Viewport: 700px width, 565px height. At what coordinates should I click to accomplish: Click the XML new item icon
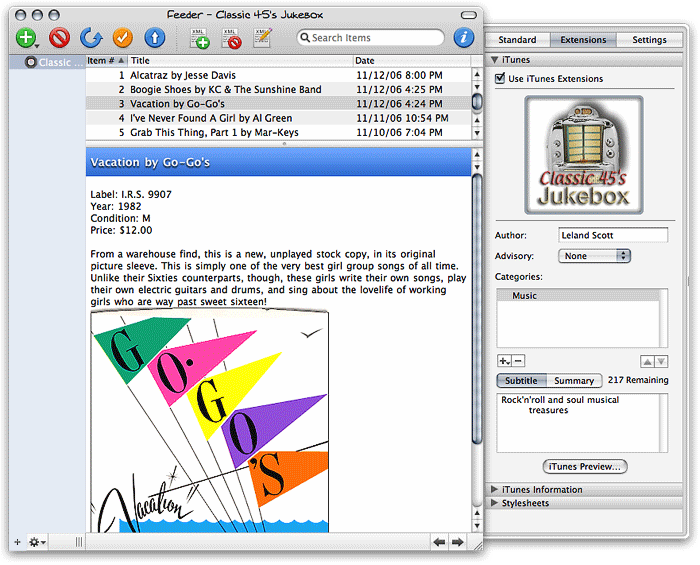tap(200, 38)
